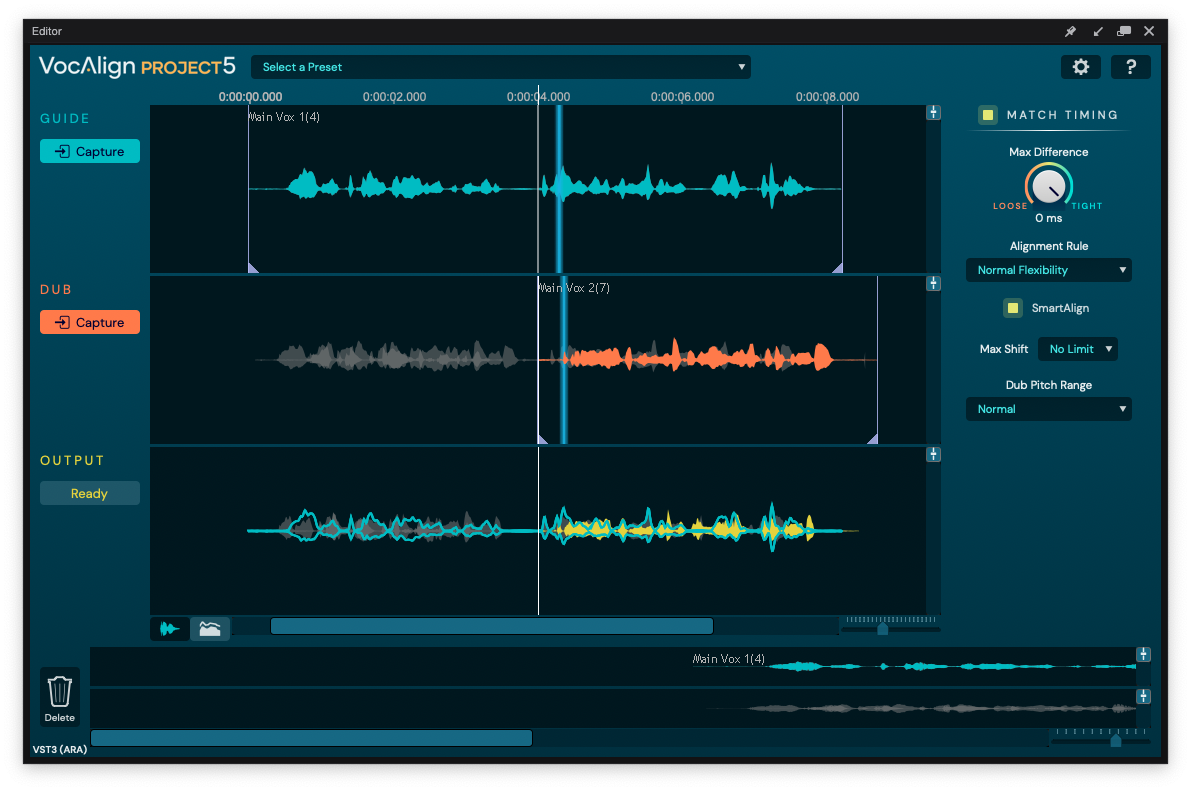Click the 0 ms Max Difference value

[x=1048, y=218]
